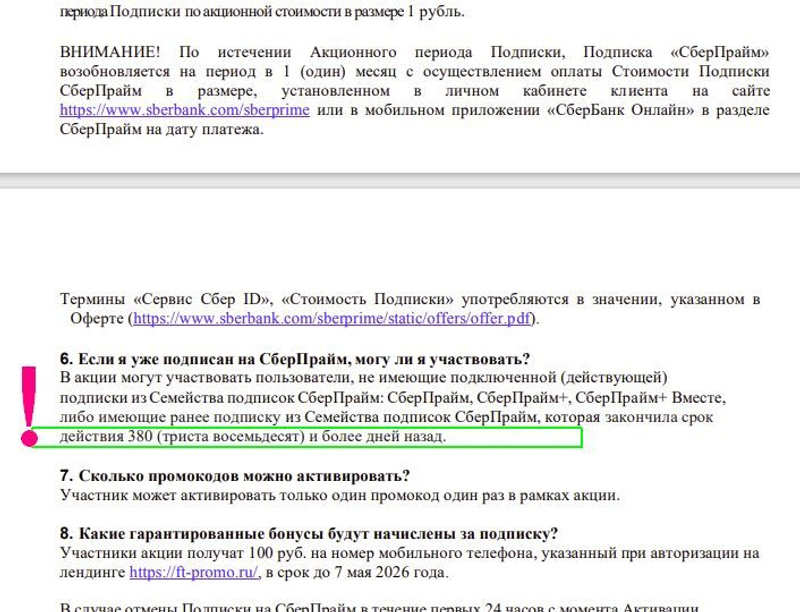This screenshot has height=612, width=800.
Task: Click heading 6 about existing СберПрайм subscribers
Action: coord(295,358)
